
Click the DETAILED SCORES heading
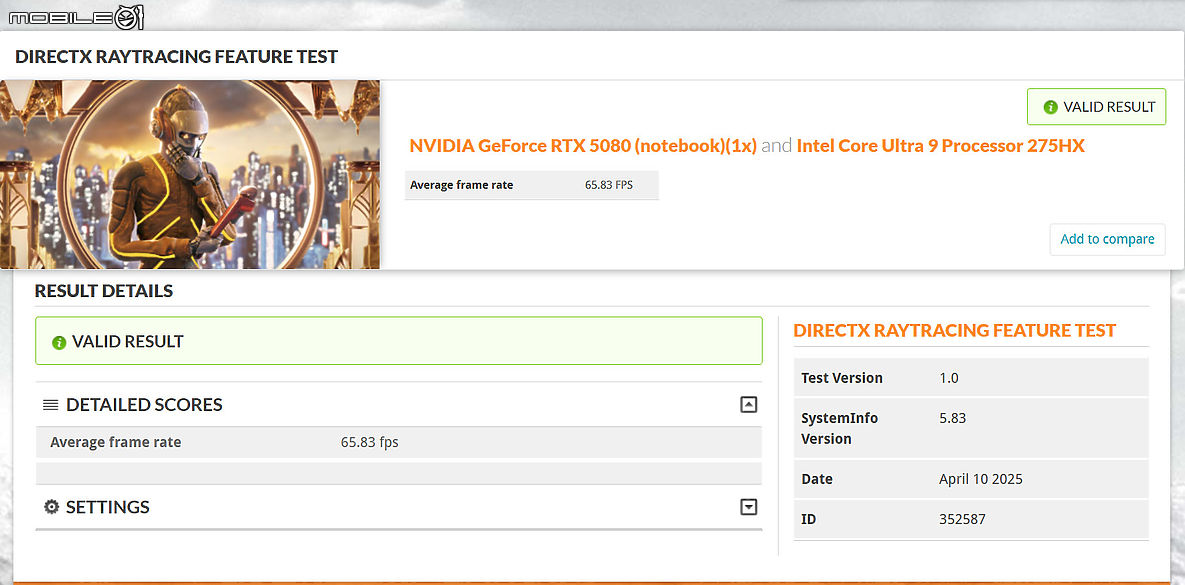[144, 405]
